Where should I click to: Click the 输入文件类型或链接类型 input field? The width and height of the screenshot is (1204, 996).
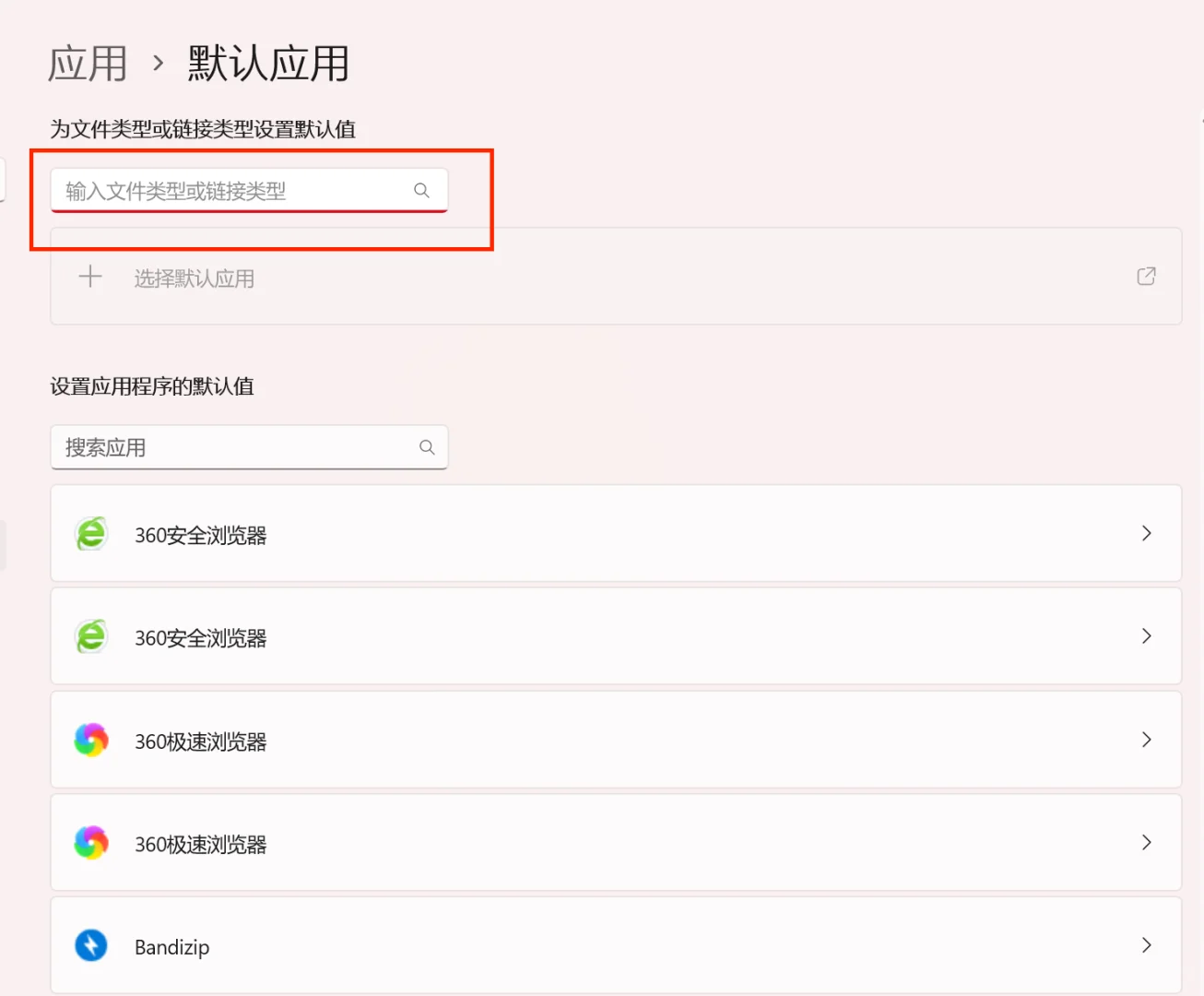249,190
